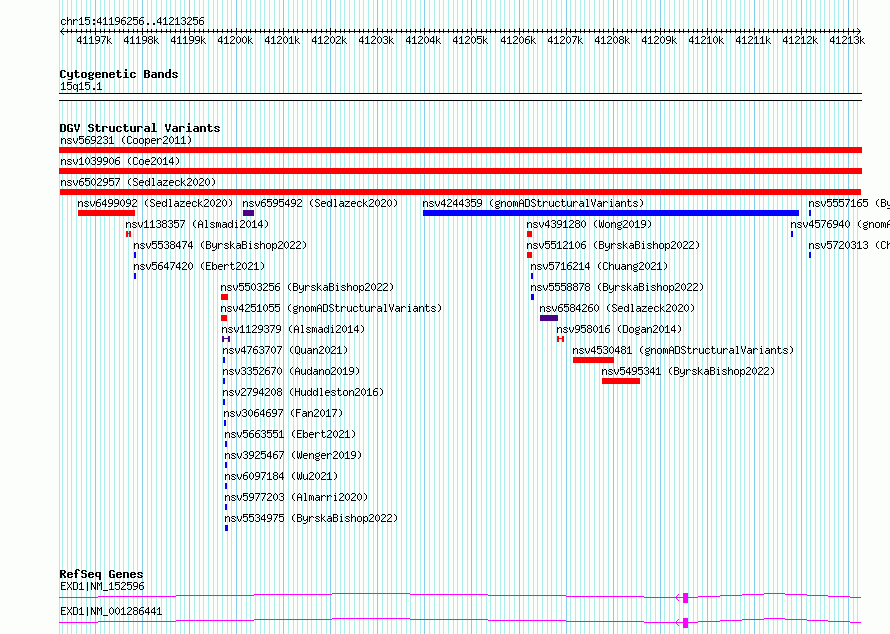This screenshot has width=890, height=634.
Task: Select the nsv3925467 (Wenger2019) label
Action: click(x=293, y=455)
